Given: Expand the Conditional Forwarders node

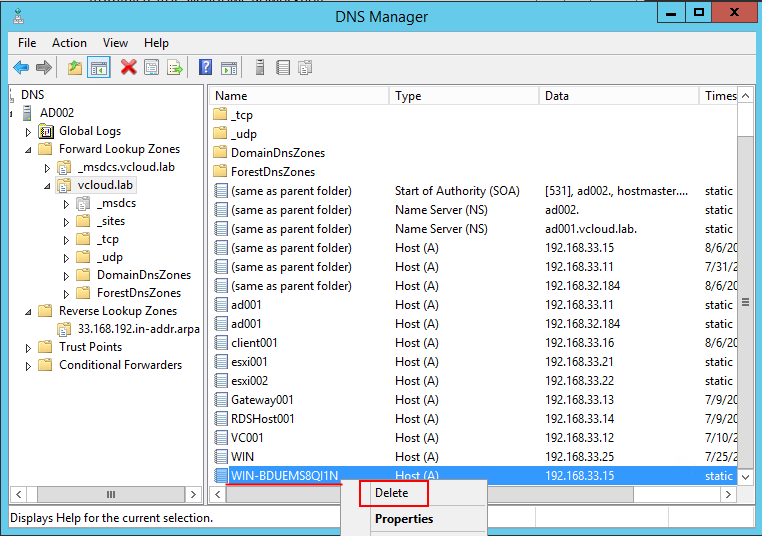Looking at the screenshot, I should pos(28,366).
